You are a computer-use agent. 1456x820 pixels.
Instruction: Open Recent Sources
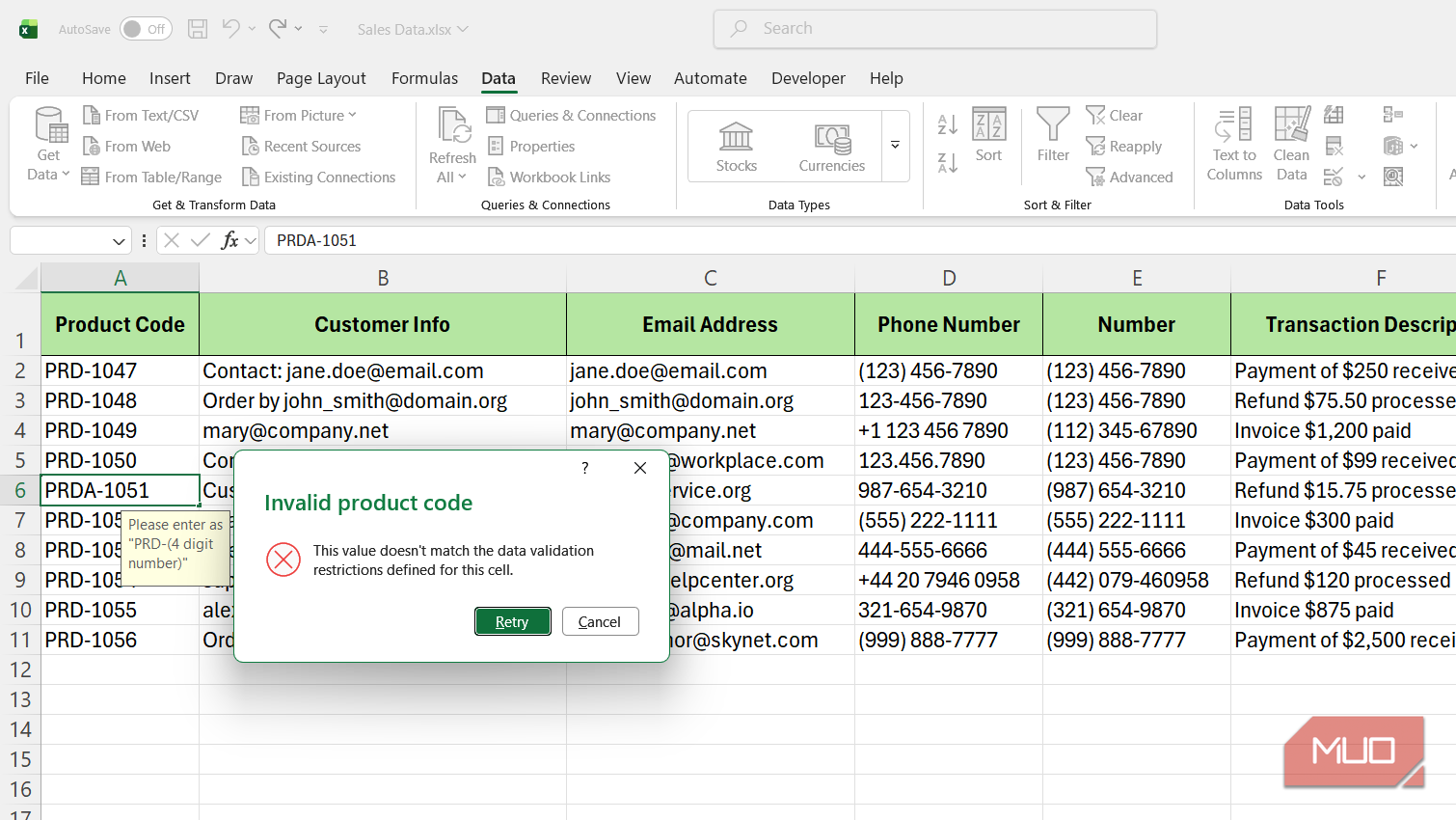click(301, 147)
